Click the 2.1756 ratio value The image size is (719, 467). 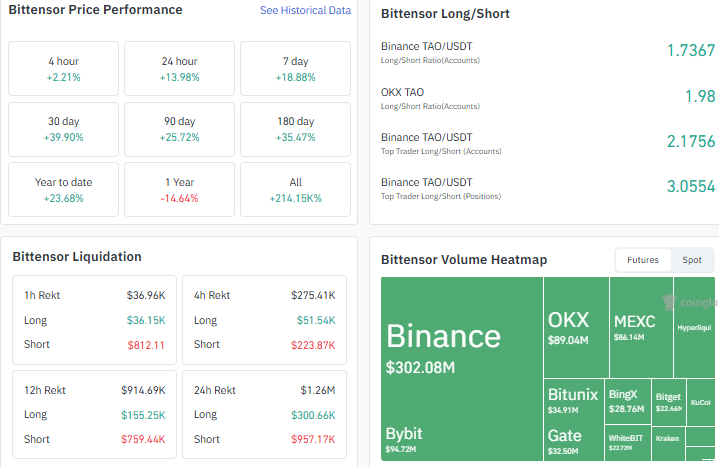pos(691,141)
